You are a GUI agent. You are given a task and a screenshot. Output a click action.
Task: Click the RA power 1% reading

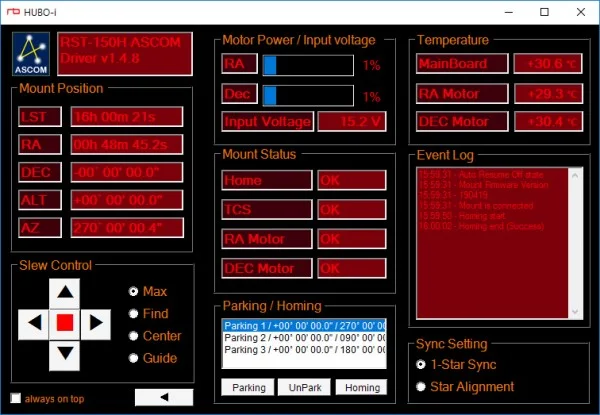tap(372, 65)
